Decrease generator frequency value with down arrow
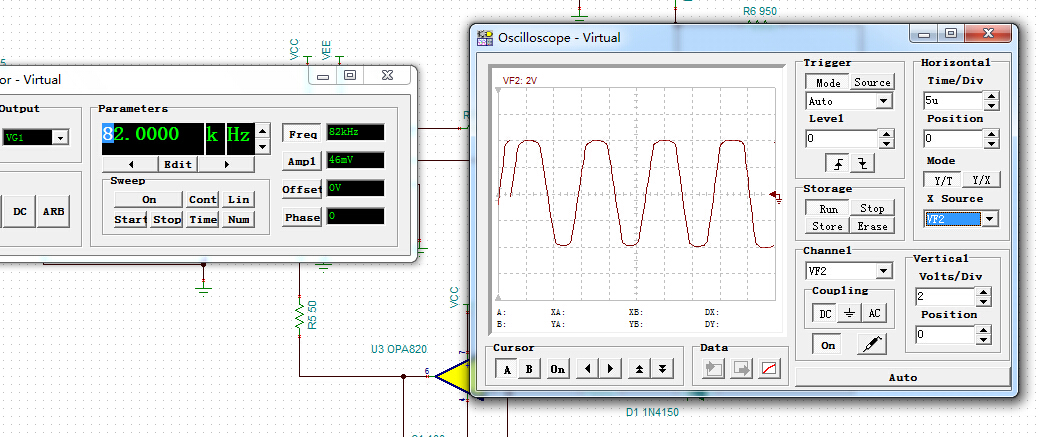The width and height of the screenshot is (1039, 437). pos(262,147)
